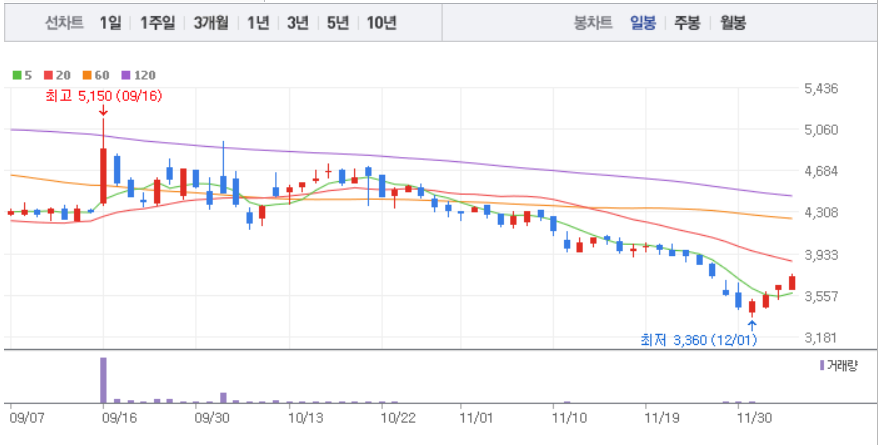Screen dimensions: 878x445
Task: Click the large 09/16 volume bar
Action: [x=103, y=380]
